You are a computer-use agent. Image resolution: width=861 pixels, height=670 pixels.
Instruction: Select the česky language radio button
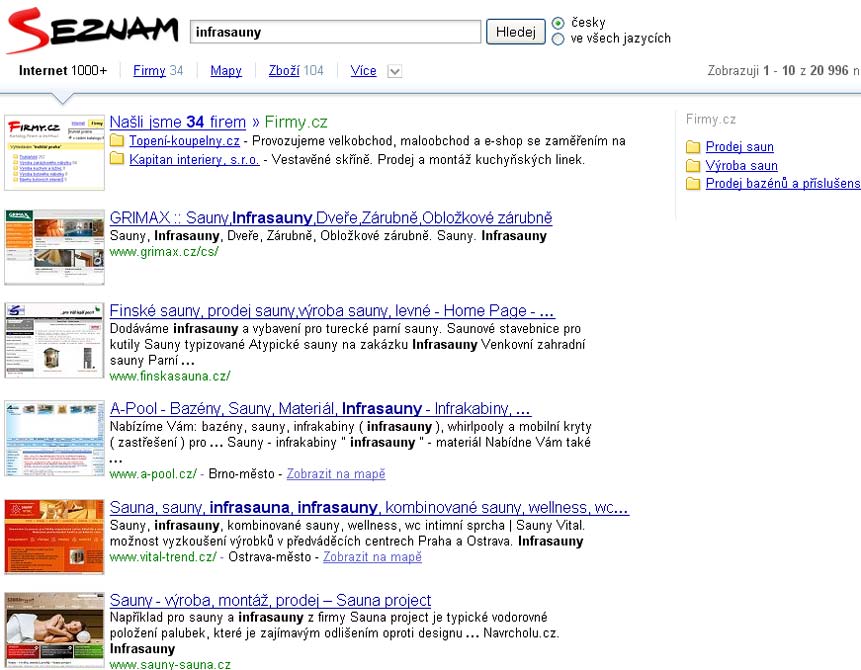[558, 23]
